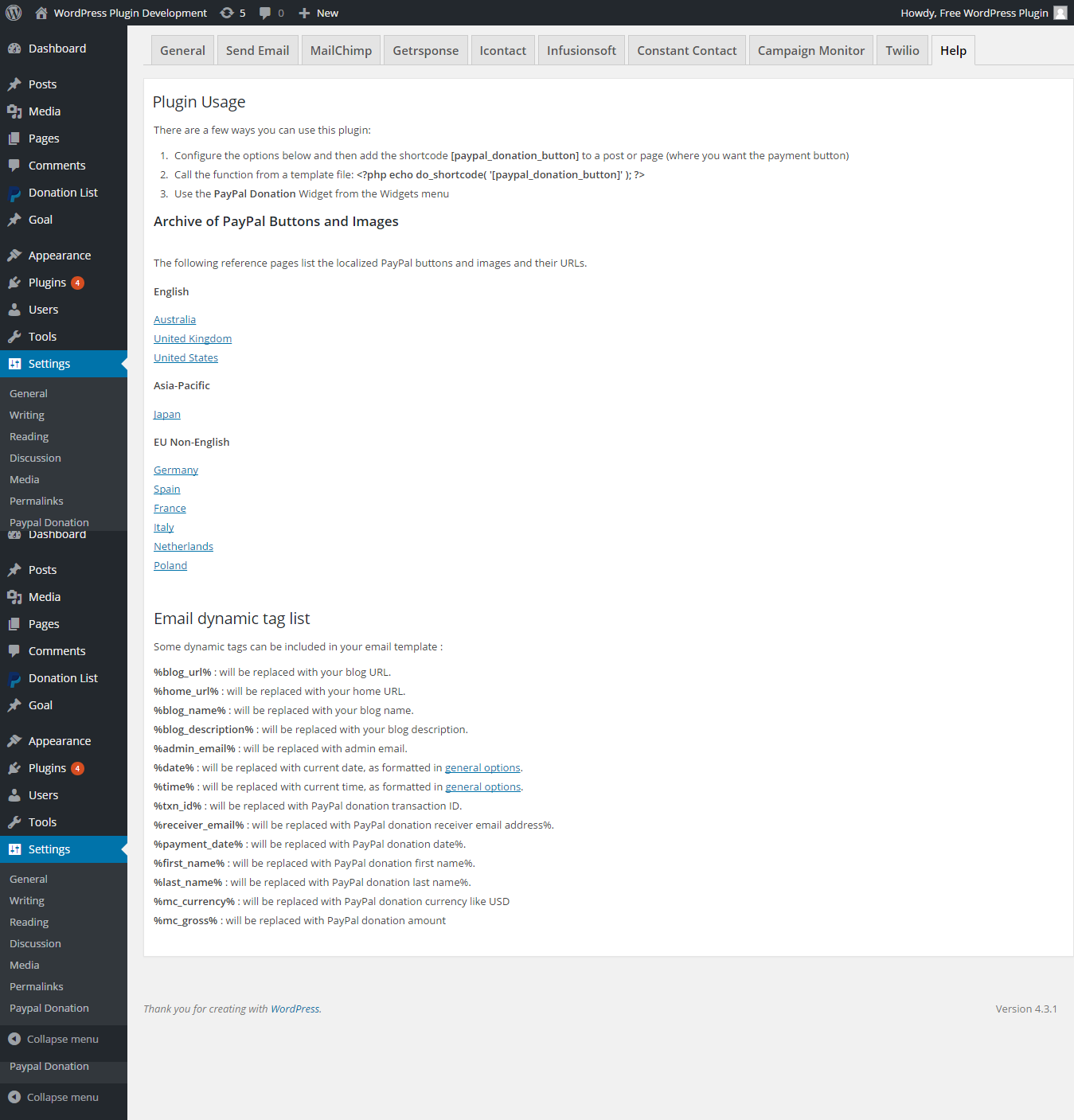The width and height of the screenshot is (1074, 1120).
Task: Click the %blog_url% tag text
Action: [x=182, y=672]
